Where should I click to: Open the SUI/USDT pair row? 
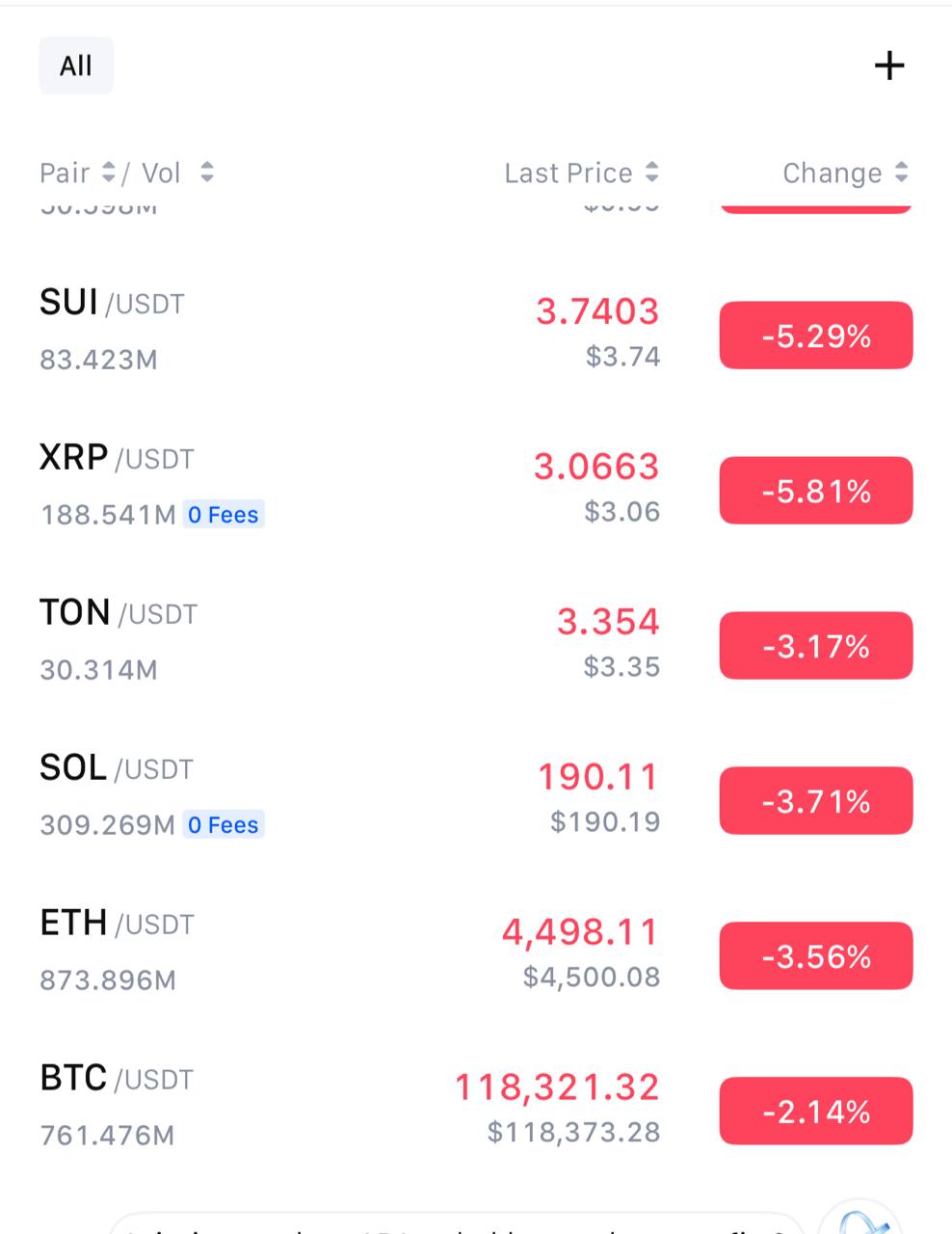point(476,333)
